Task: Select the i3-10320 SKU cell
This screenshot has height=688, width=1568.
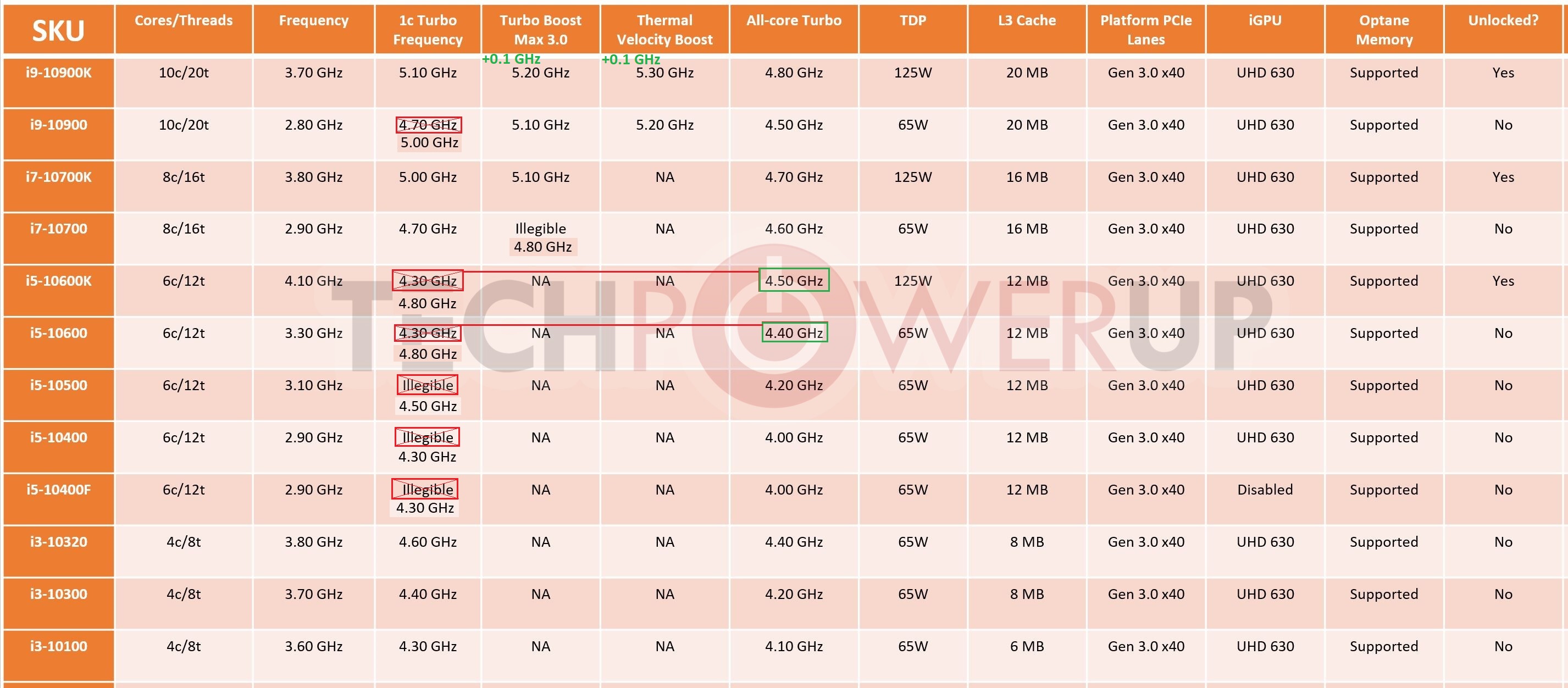Action: [58, 552]
